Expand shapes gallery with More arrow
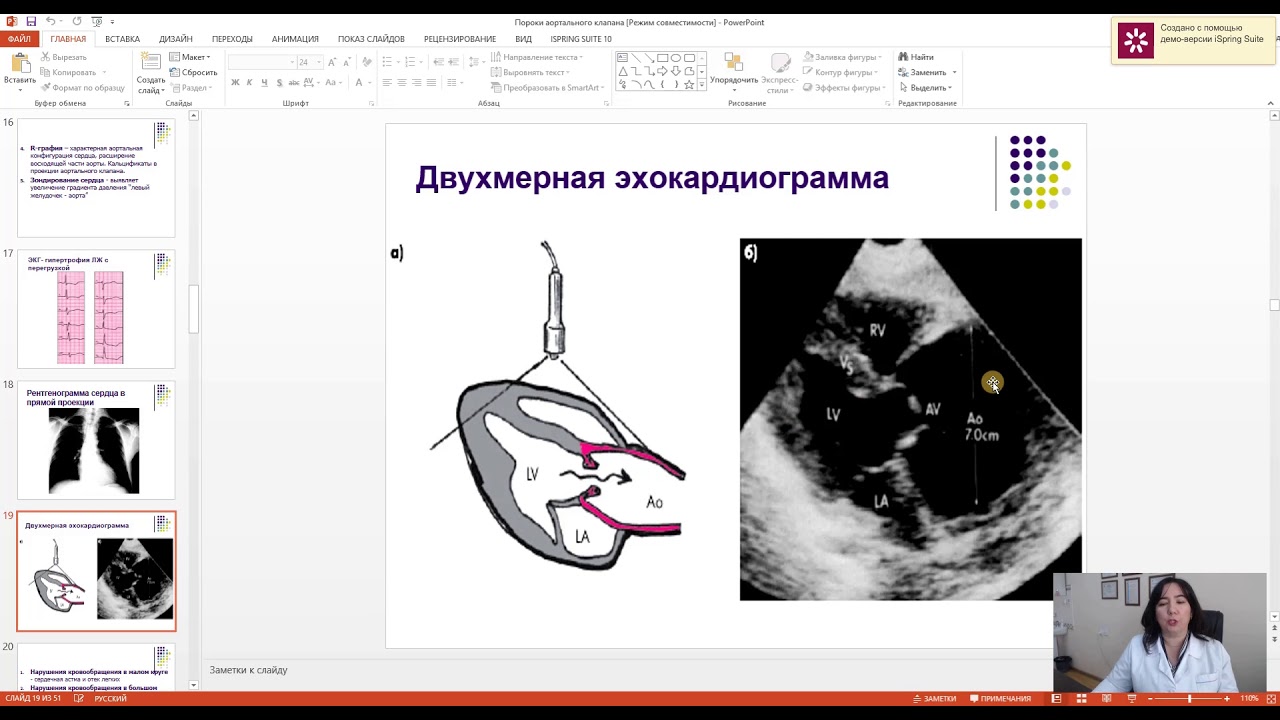This screenshot has width=1280, height=720. coord(701,87)
